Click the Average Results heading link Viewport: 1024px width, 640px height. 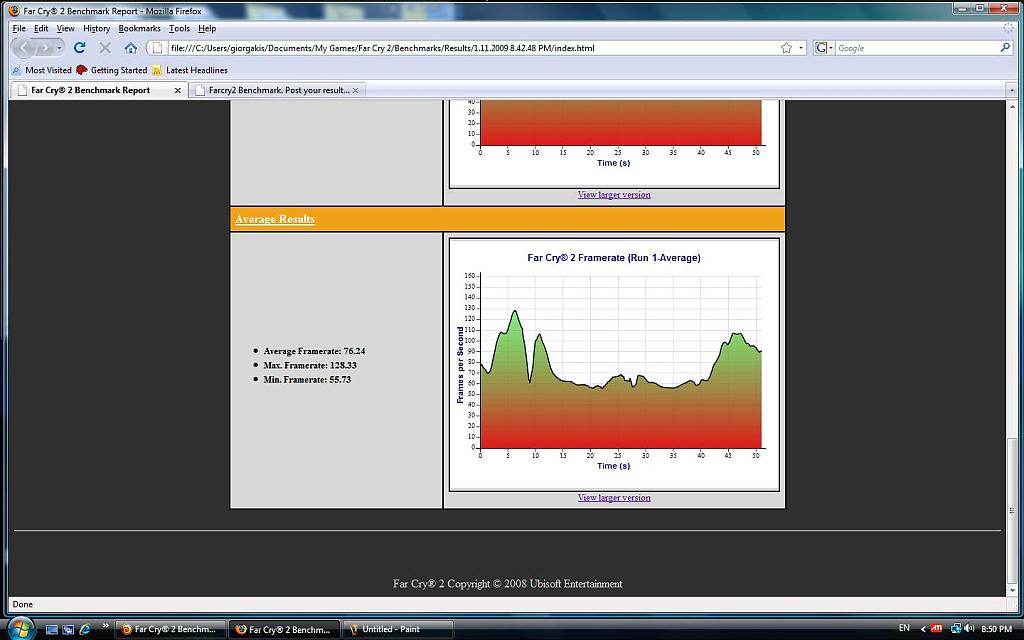pyautogui.click(x=275, y=219)
